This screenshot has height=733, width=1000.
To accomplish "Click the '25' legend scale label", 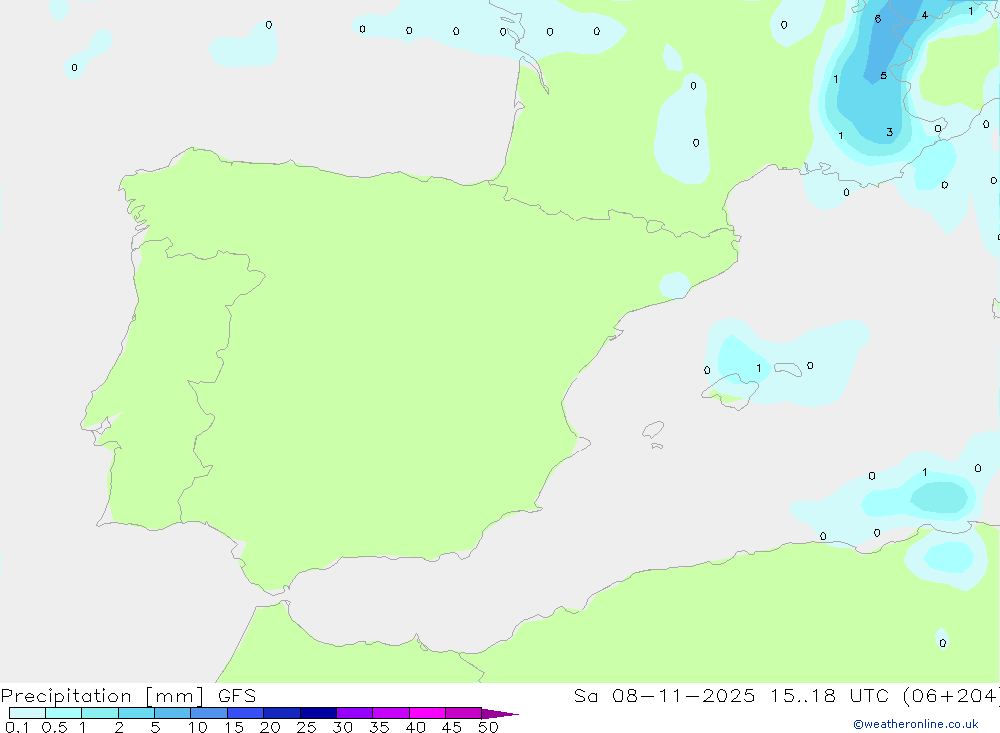I will point(306,727).
